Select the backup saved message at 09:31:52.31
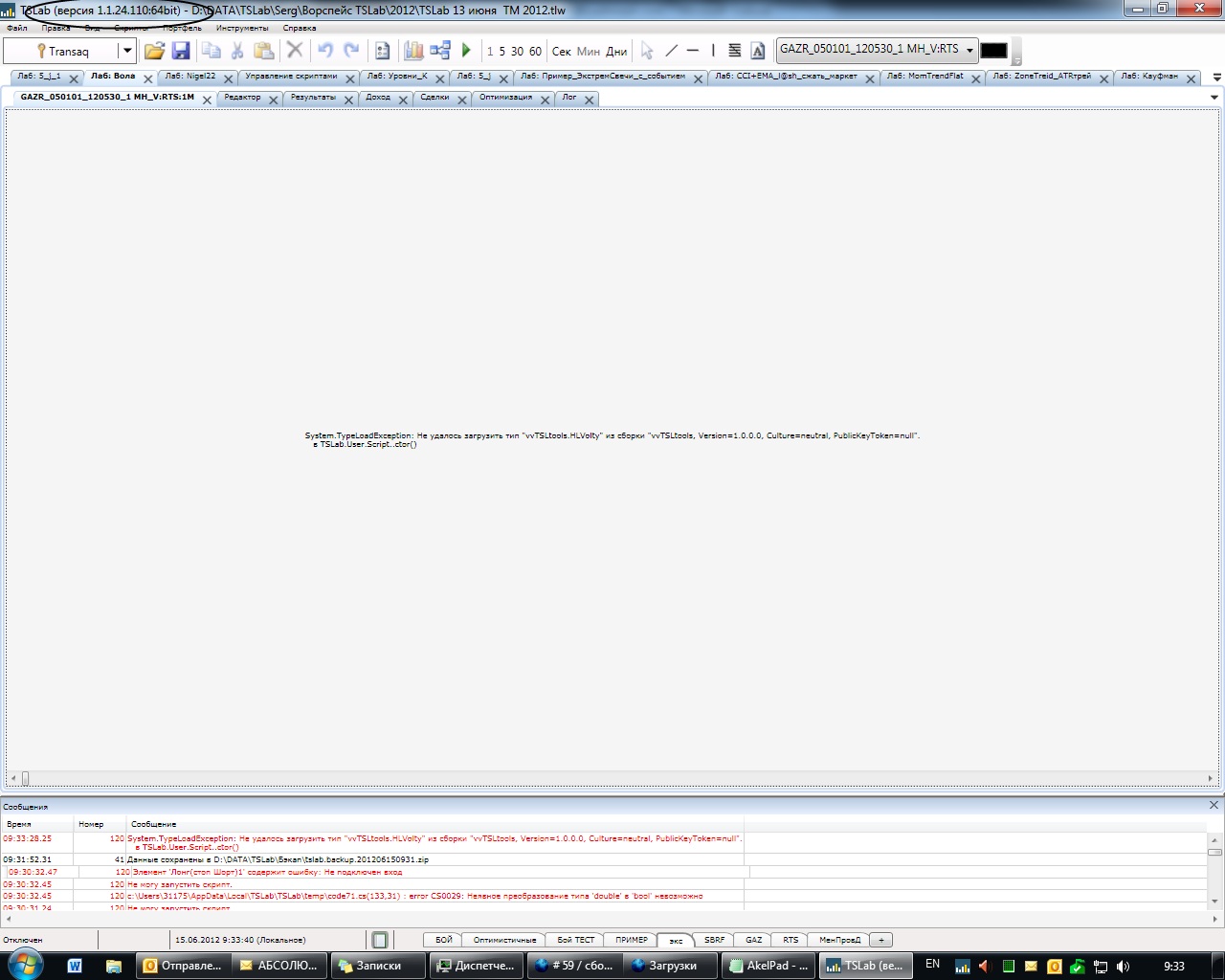This screenshot has height=980, width=1225. (x=372, y=859)
